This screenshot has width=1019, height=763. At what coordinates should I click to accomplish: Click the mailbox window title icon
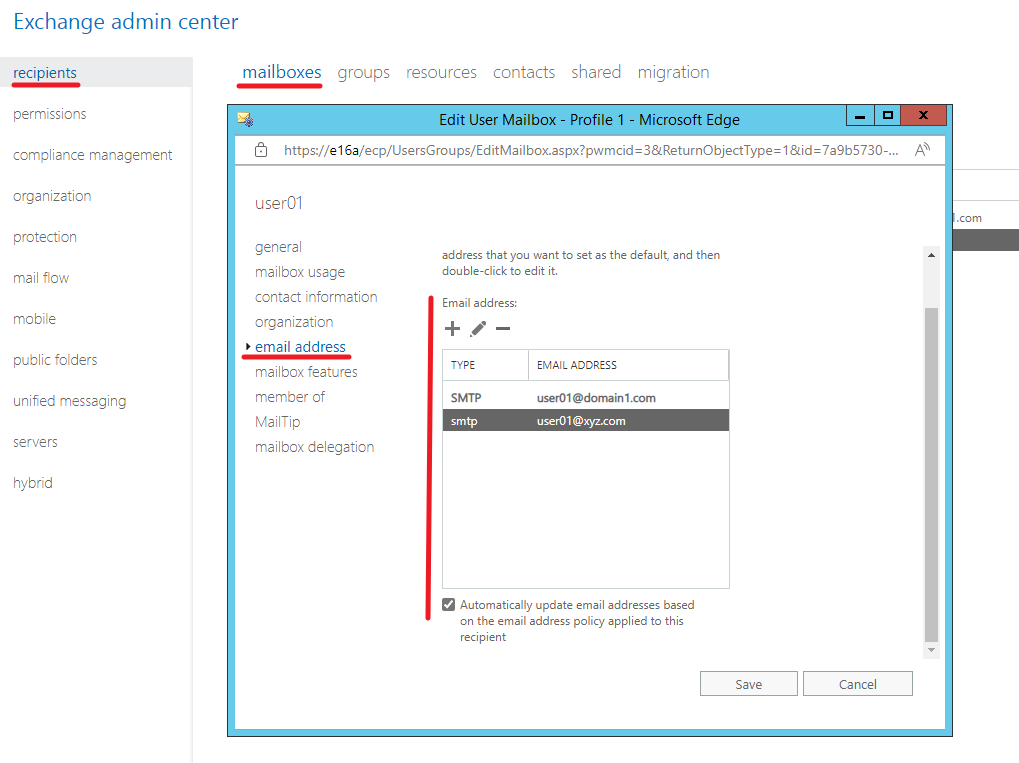245,120
